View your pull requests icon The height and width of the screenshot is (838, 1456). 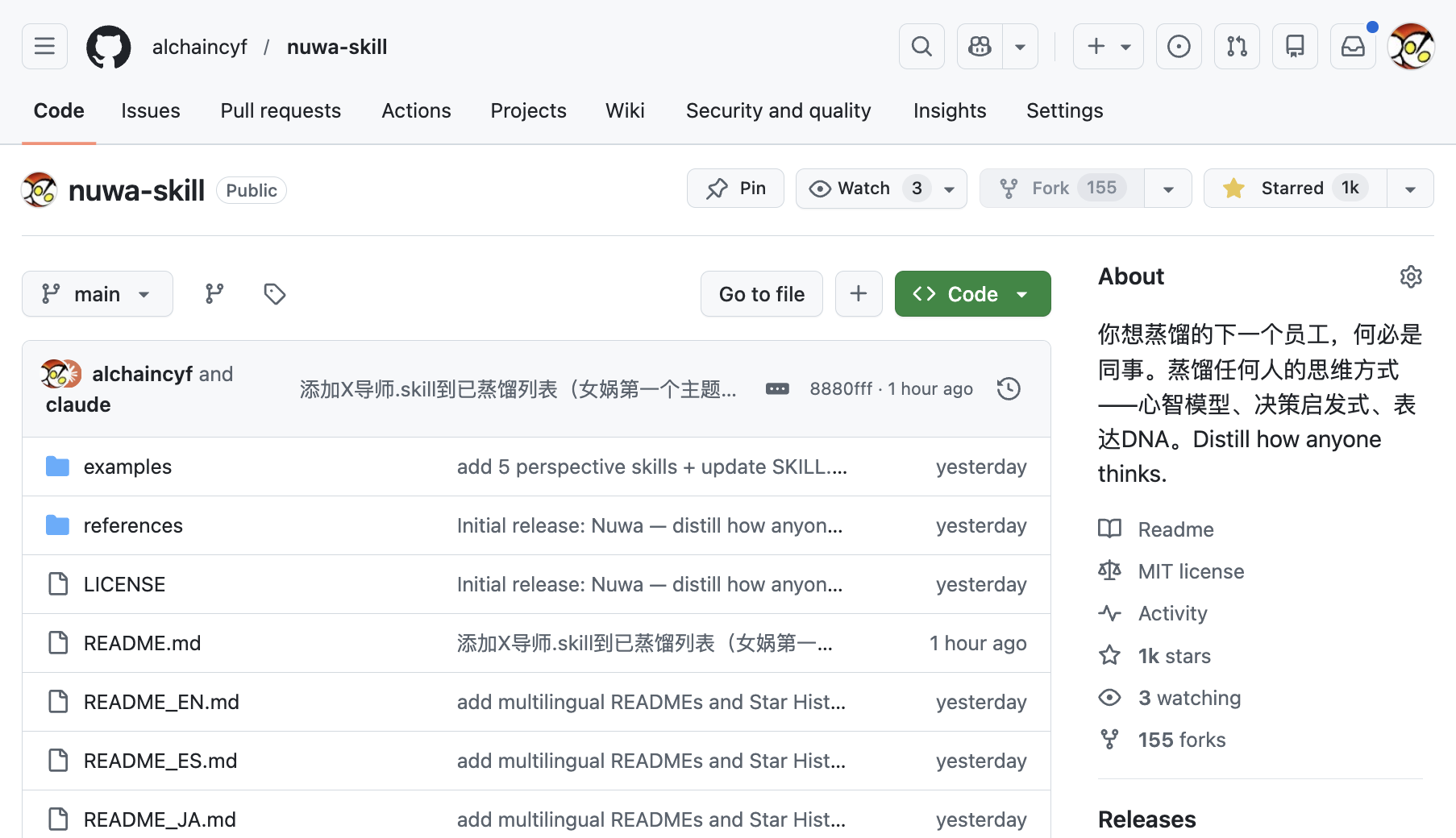pyautogui.click(x=1237, y=46)
